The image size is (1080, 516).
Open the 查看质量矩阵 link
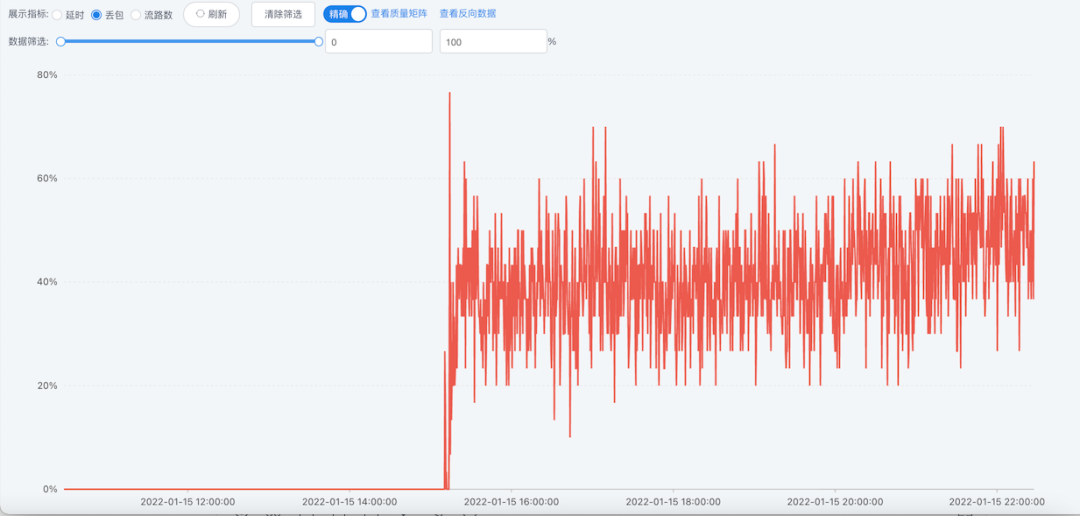[x=401, y=14]
